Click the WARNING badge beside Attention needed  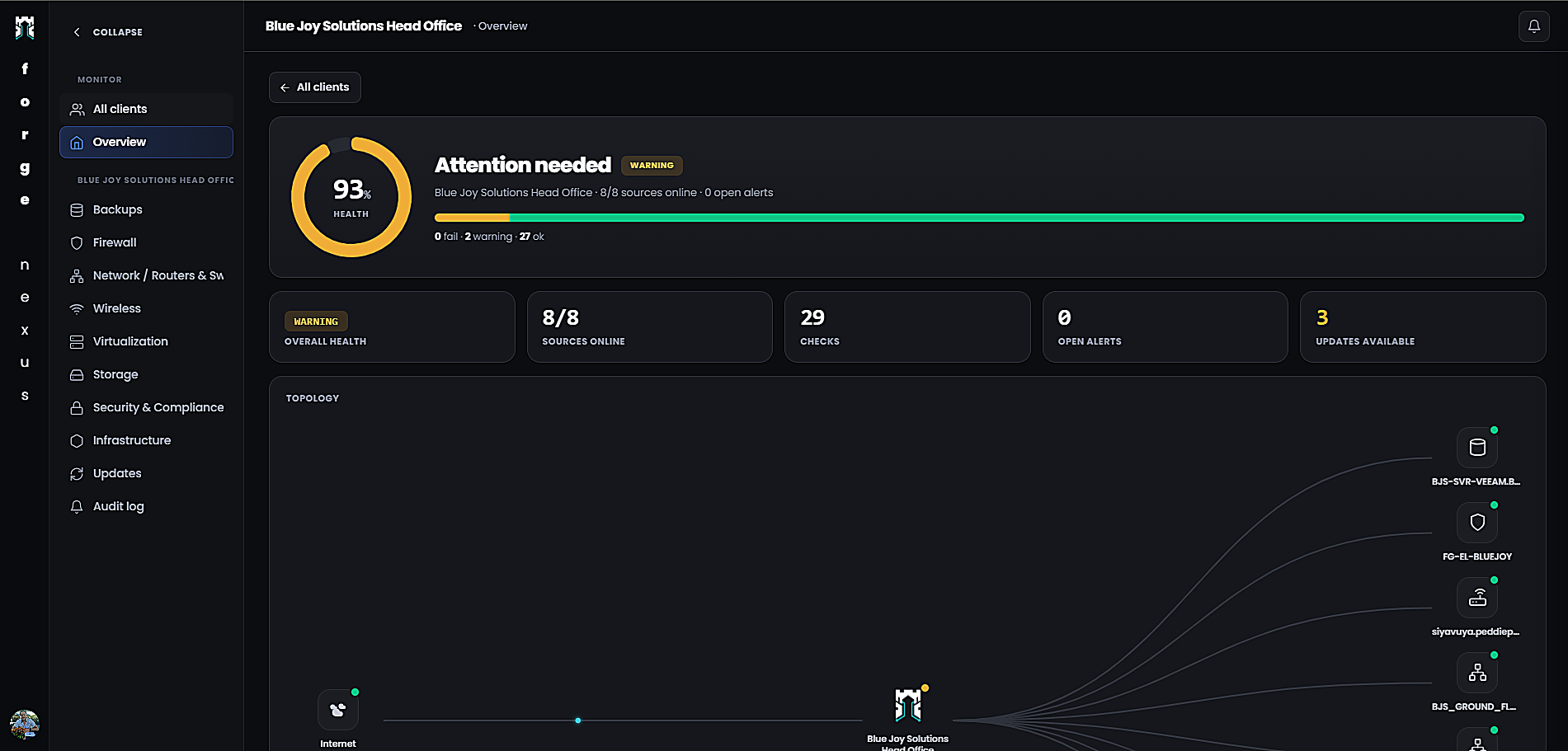pyautogui.click(x=652, y=166)
